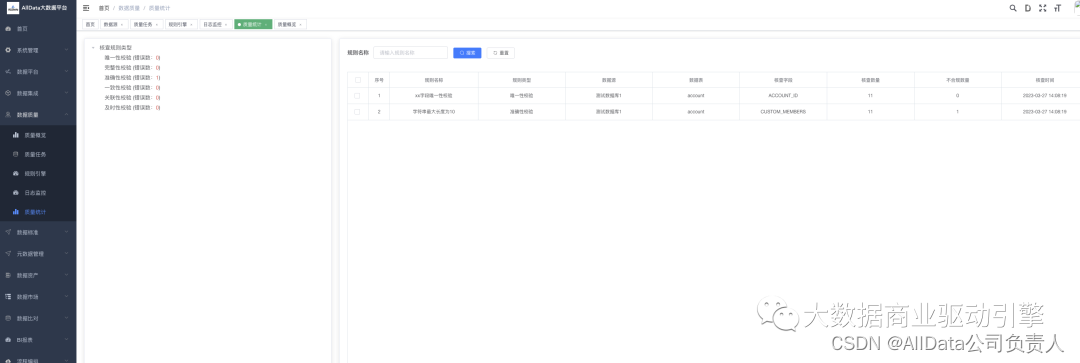This screenshot has height=363, width=1080.
Task: Open 质量概览 in the sidebar menu
Action: click(35, 135)
